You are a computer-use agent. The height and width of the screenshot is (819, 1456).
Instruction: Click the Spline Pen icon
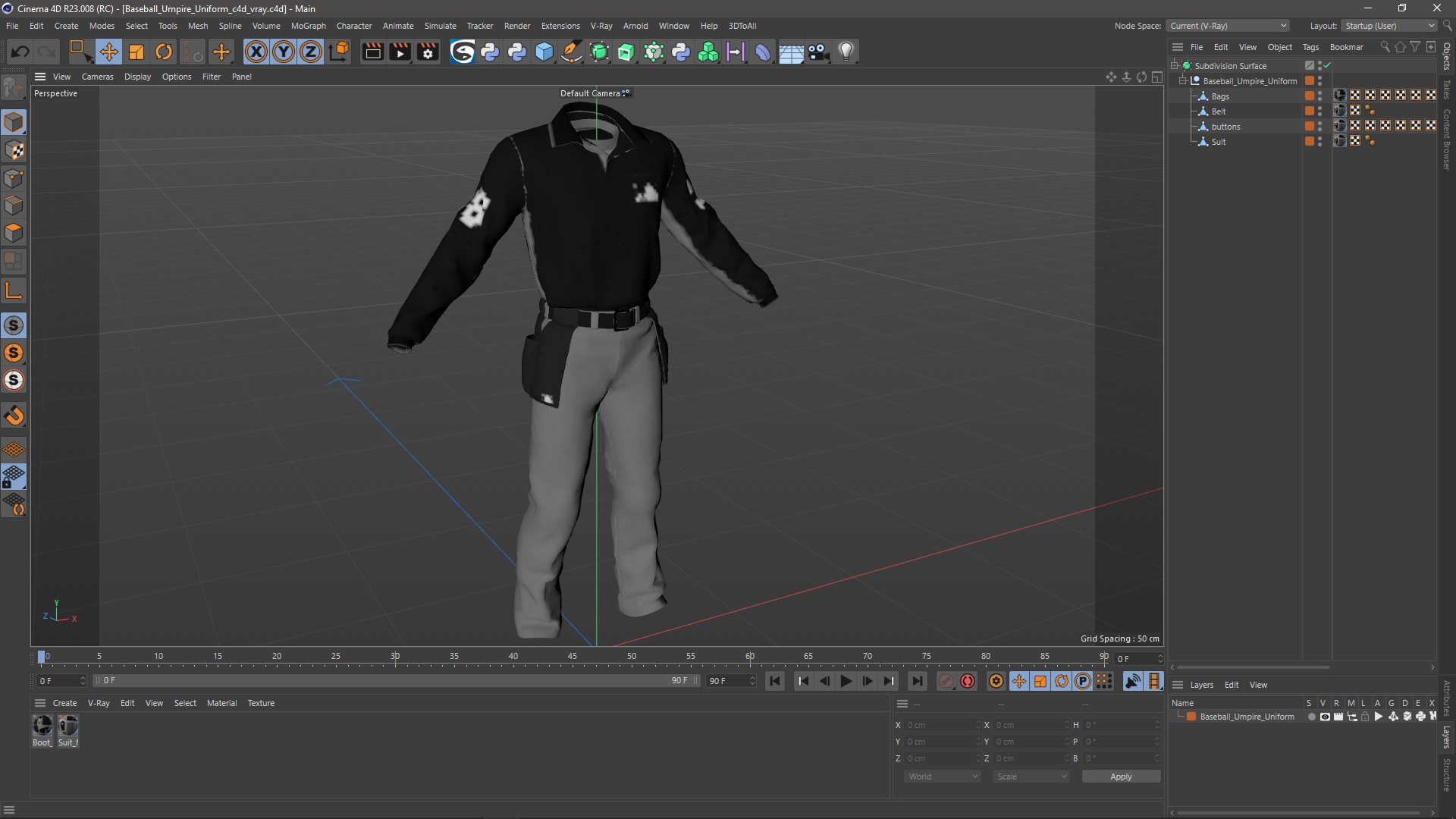click(572, 52)
